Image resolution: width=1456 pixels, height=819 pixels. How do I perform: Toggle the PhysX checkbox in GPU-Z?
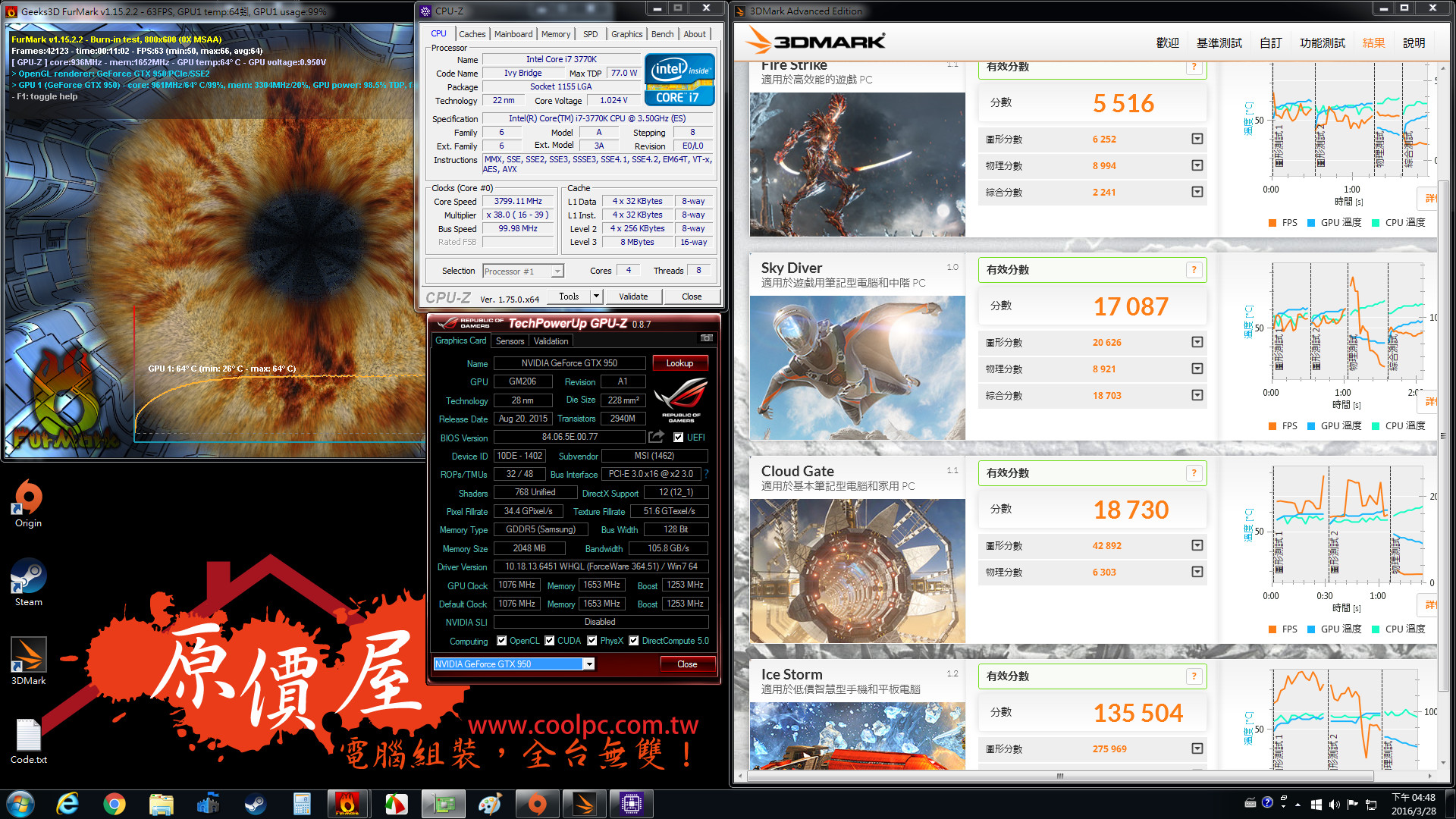(x=592, y=641)
